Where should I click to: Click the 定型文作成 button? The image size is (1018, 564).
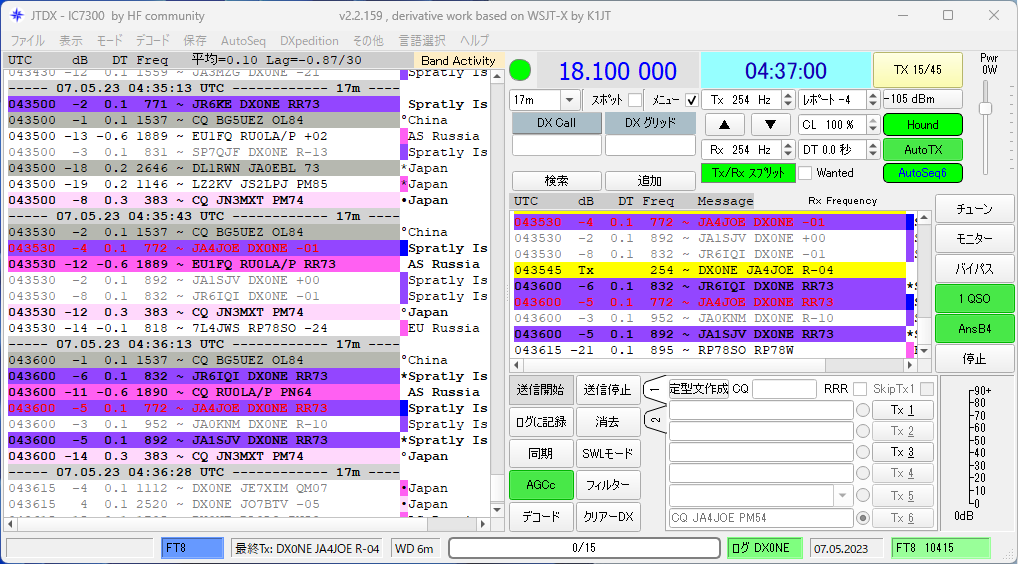[x=699, y=389]
